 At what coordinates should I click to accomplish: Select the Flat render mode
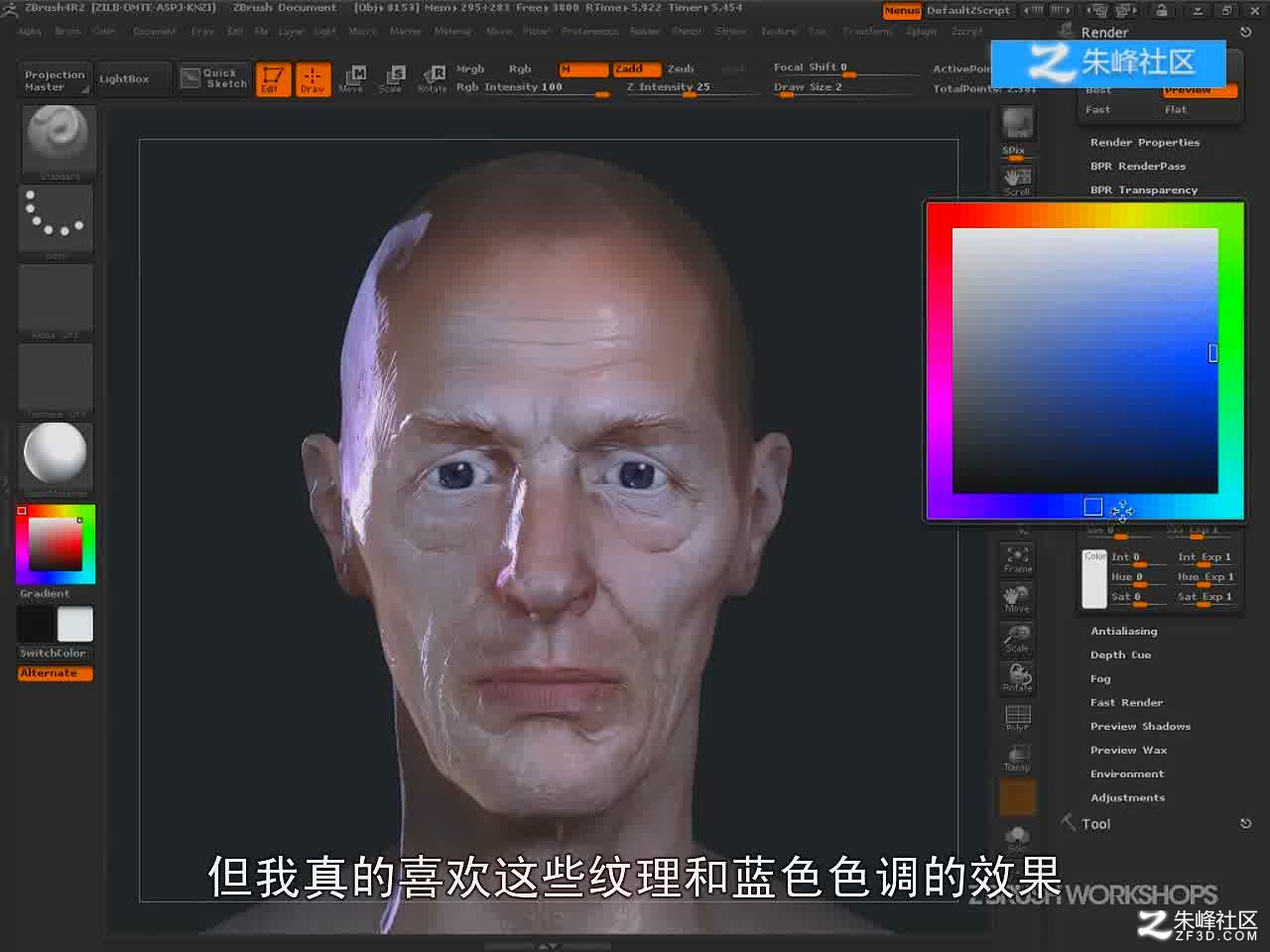[1176, 110]
